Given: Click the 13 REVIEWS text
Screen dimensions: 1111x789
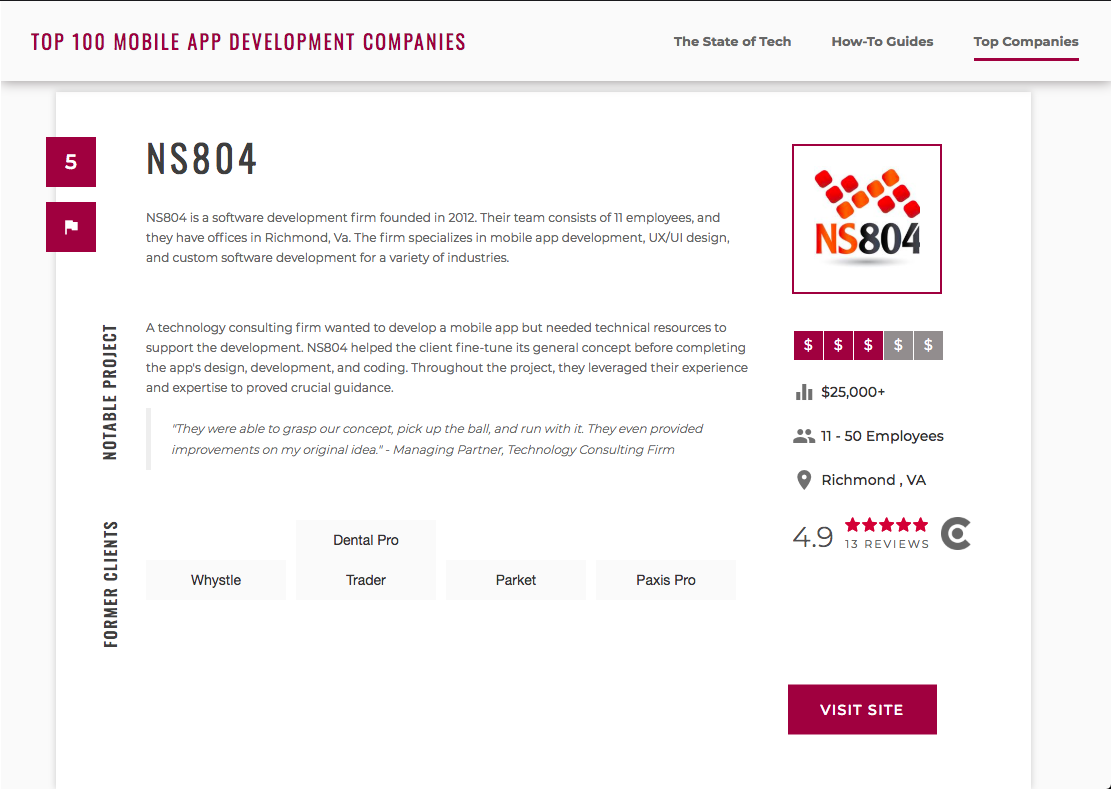Looking at the screenshot, I should pos(886,545).
